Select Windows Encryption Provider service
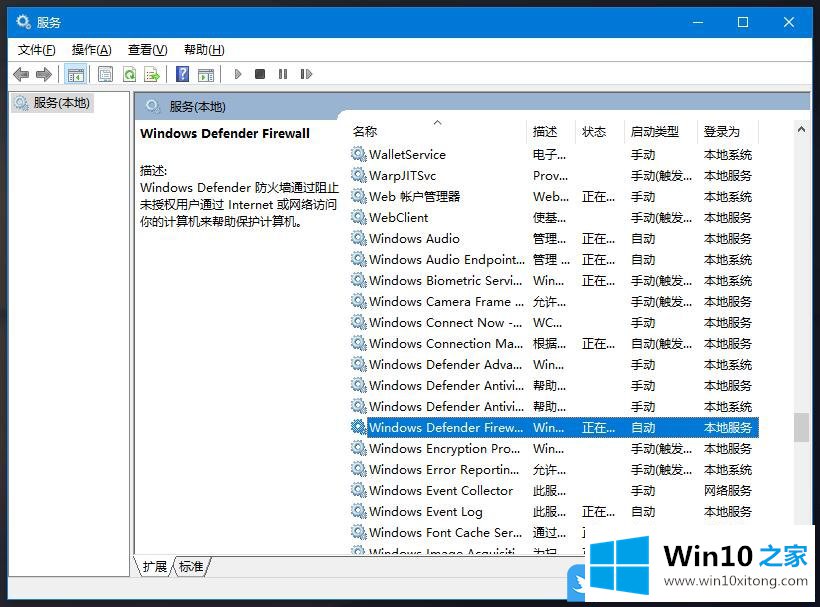 554,449
